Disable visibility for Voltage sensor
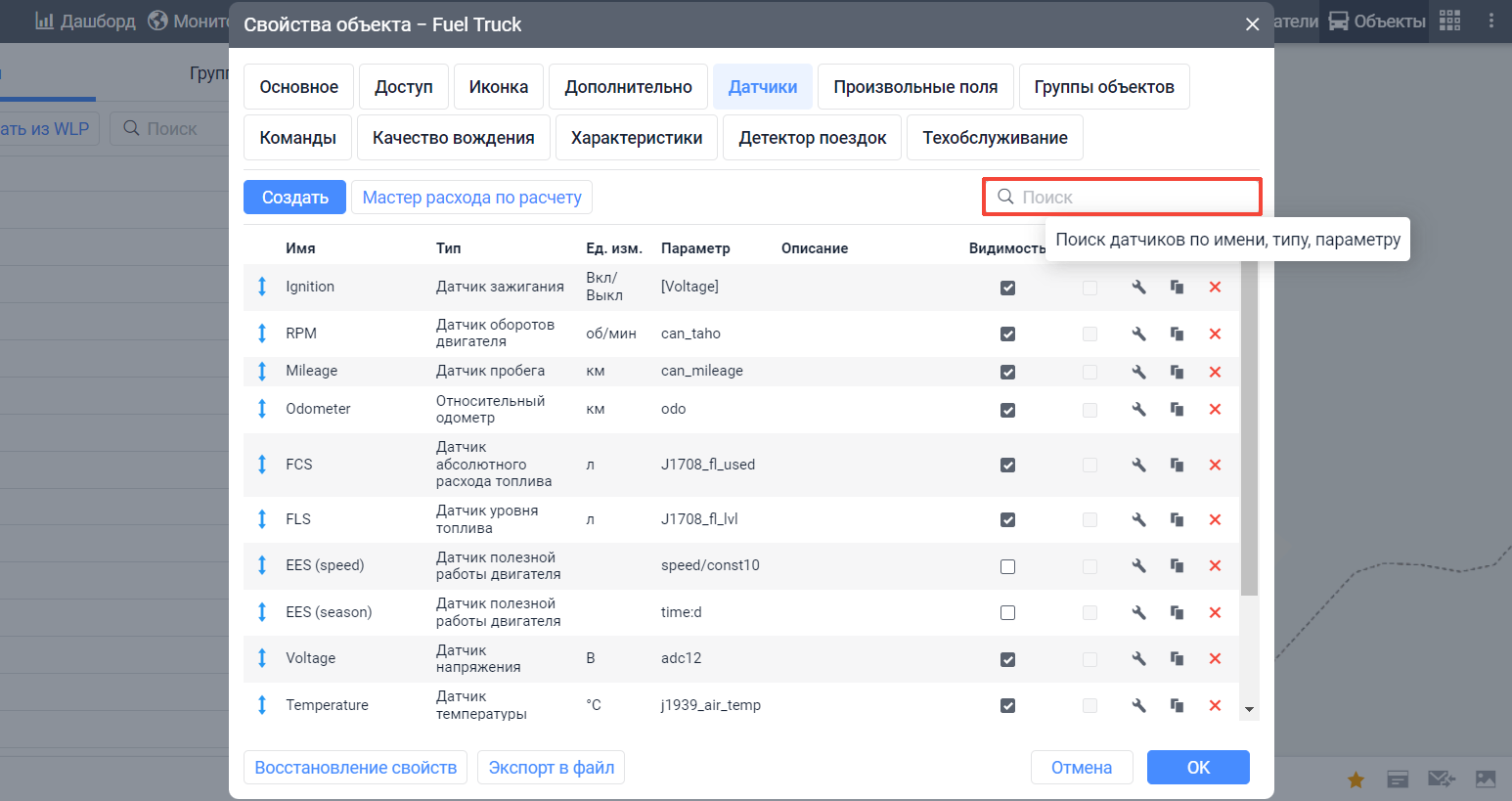Screen dimensions: 1512x801 click(1007, 658)
